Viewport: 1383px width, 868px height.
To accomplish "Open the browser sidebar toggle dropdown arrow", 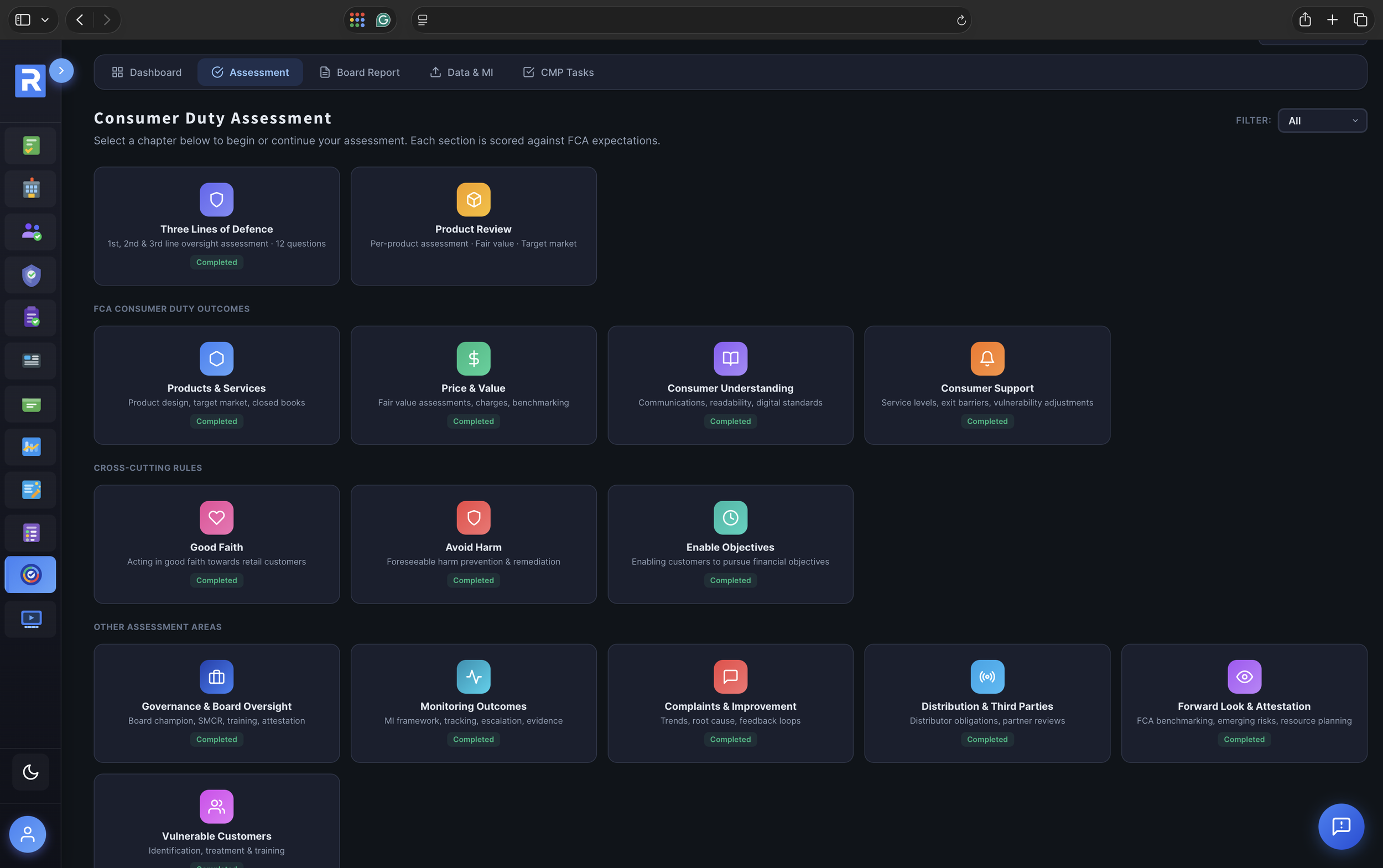I will click(45, 20).
